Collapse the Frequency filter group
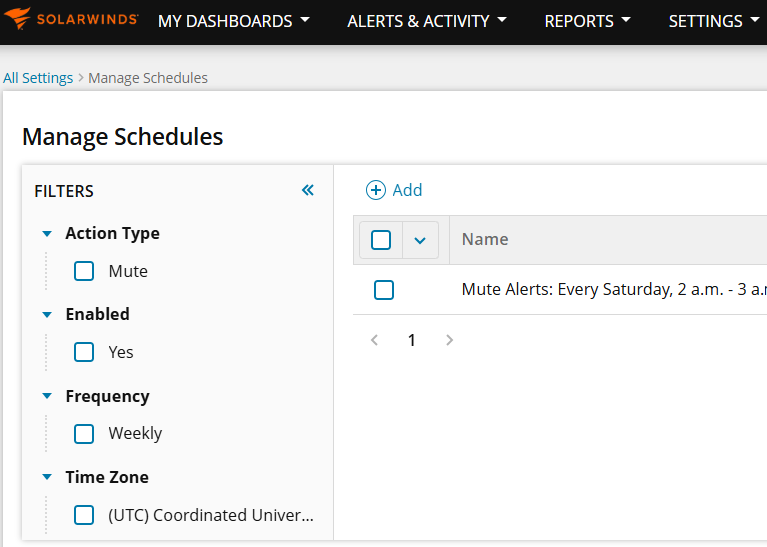This screenshot has width=767, height=547. pyautogui.click(x=46, y=396)
